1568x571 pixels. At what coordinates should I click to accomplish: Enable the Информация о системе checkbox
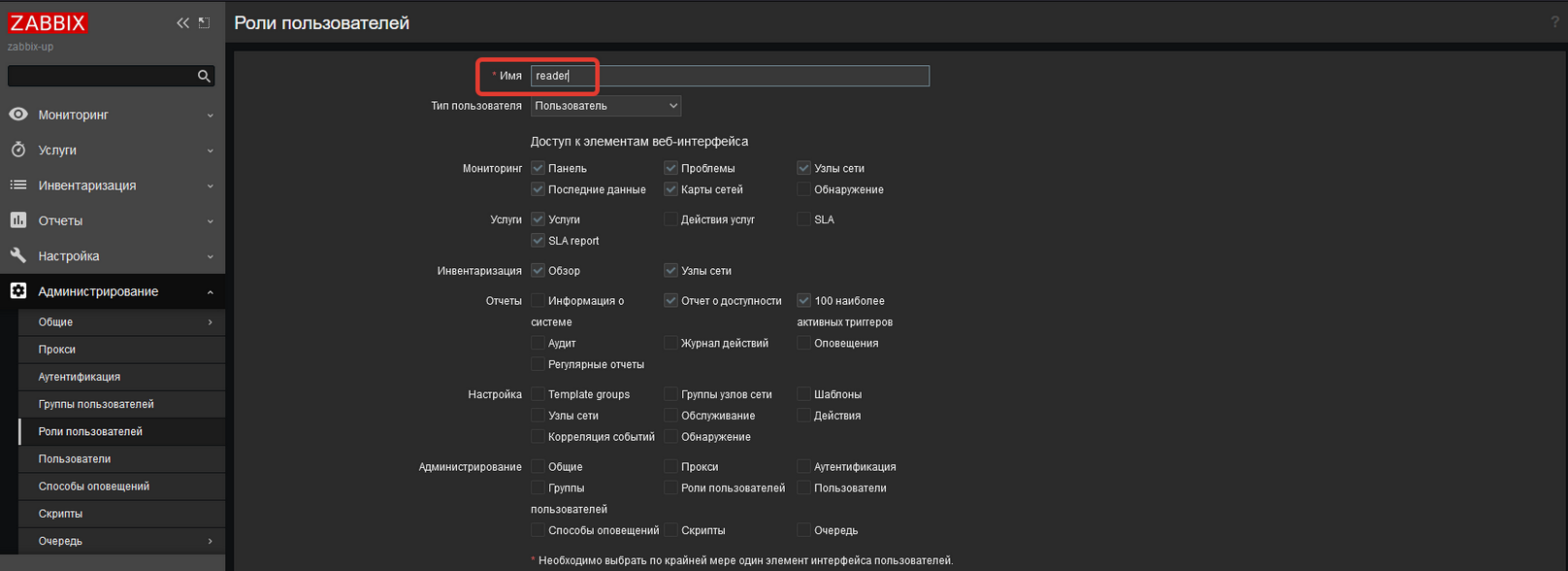pos(538,301)
